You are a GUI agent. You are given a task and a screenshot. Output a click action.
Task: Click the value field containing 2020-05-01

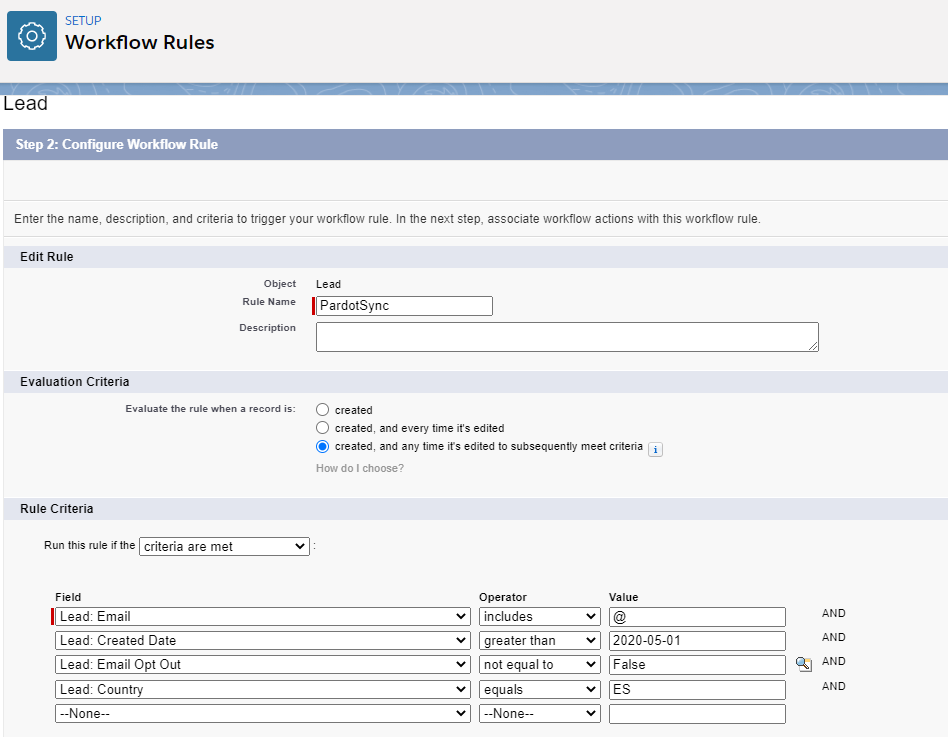tap(697, 641)
